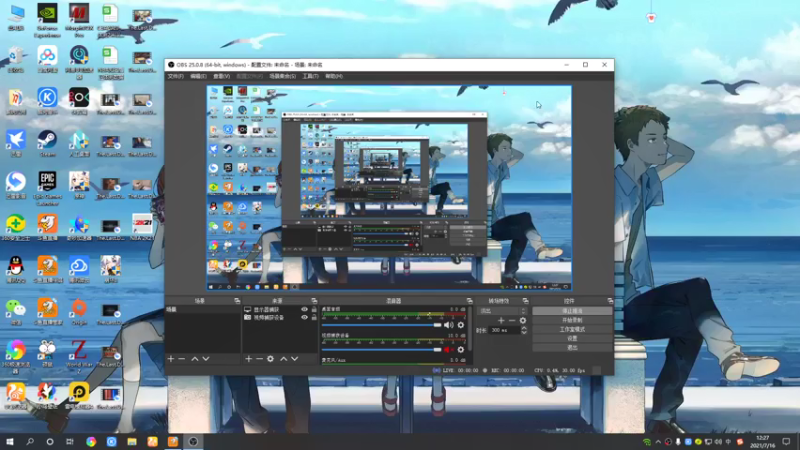Viewport: 800px width, 450px height.
Task: Move scene up in the Scenes panel
Action: click(x=194, y=359)
